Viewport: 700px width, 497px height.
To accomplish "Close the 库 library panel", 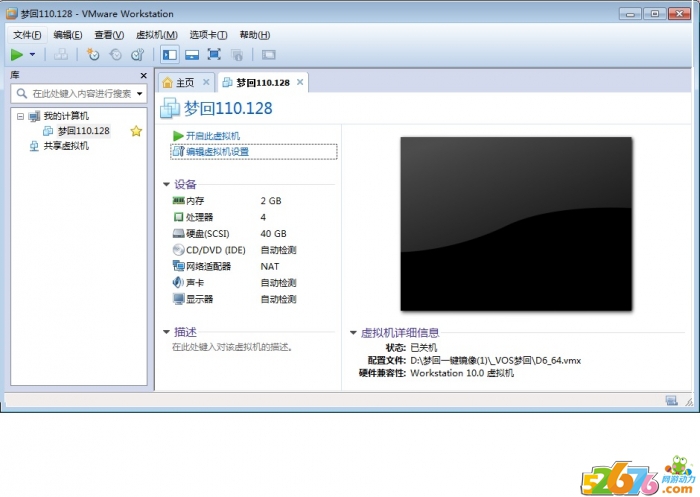I will pyautogui.click(x=143, y=75).
